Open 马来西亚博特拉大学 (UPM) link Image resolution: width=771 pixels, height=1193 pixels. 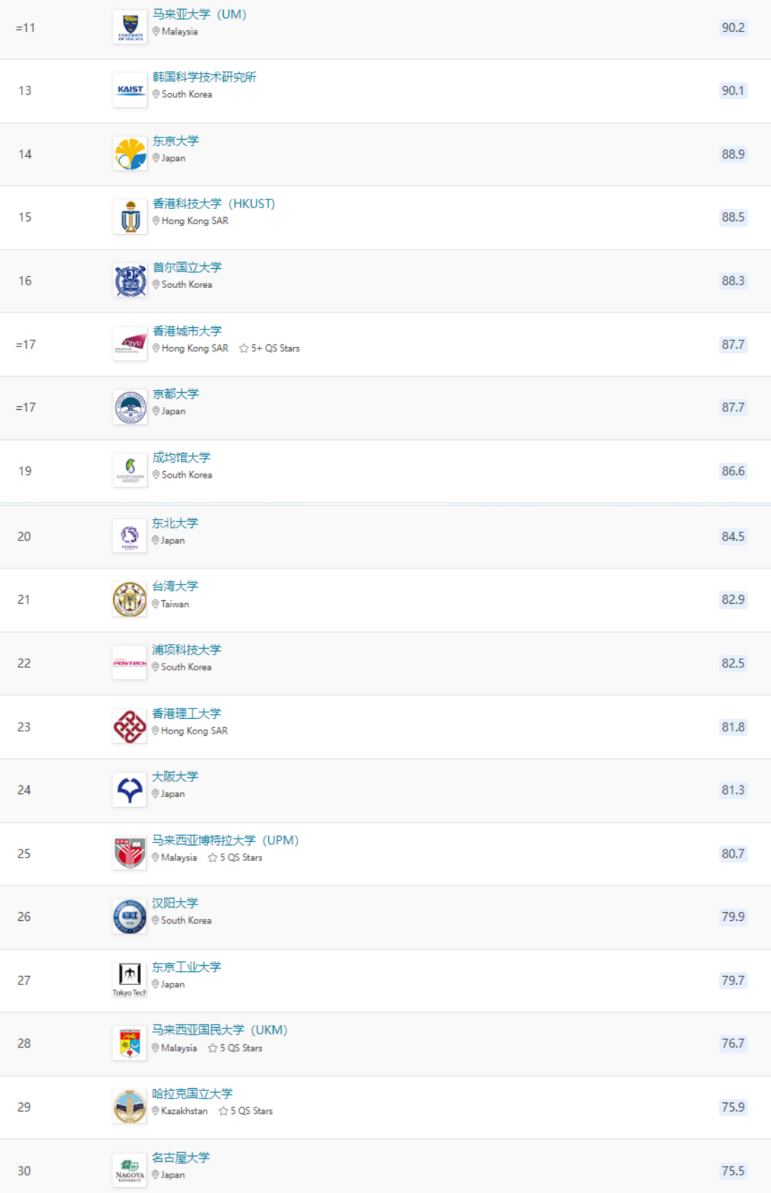pyautogui.click(x=225, y=841)
